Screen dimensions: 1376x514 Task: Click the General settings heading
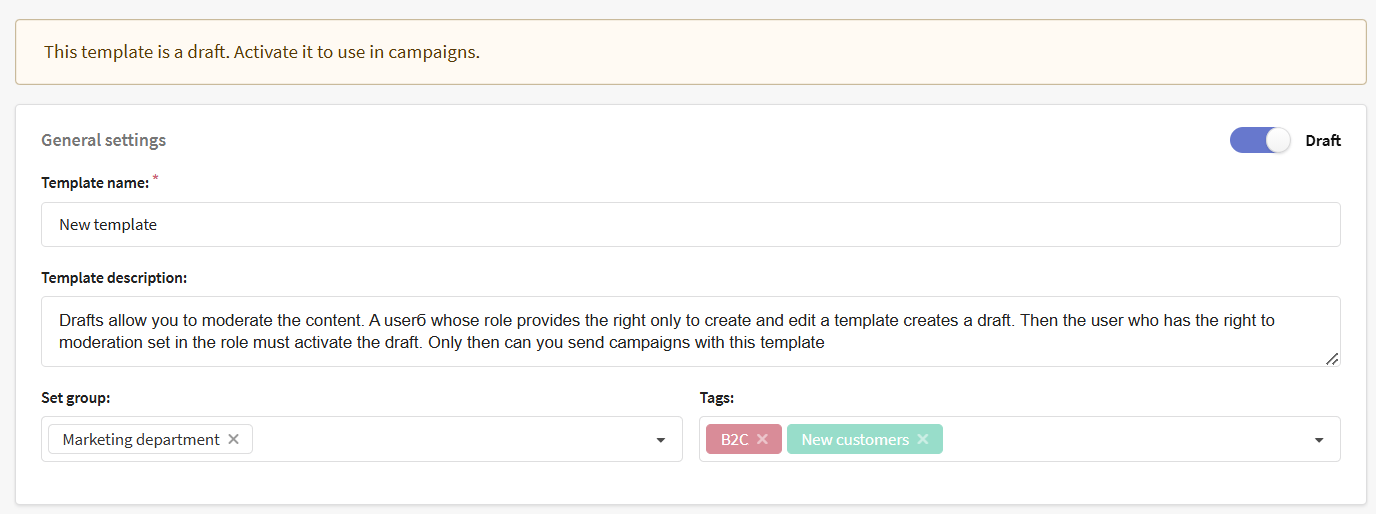click(103, 140)
